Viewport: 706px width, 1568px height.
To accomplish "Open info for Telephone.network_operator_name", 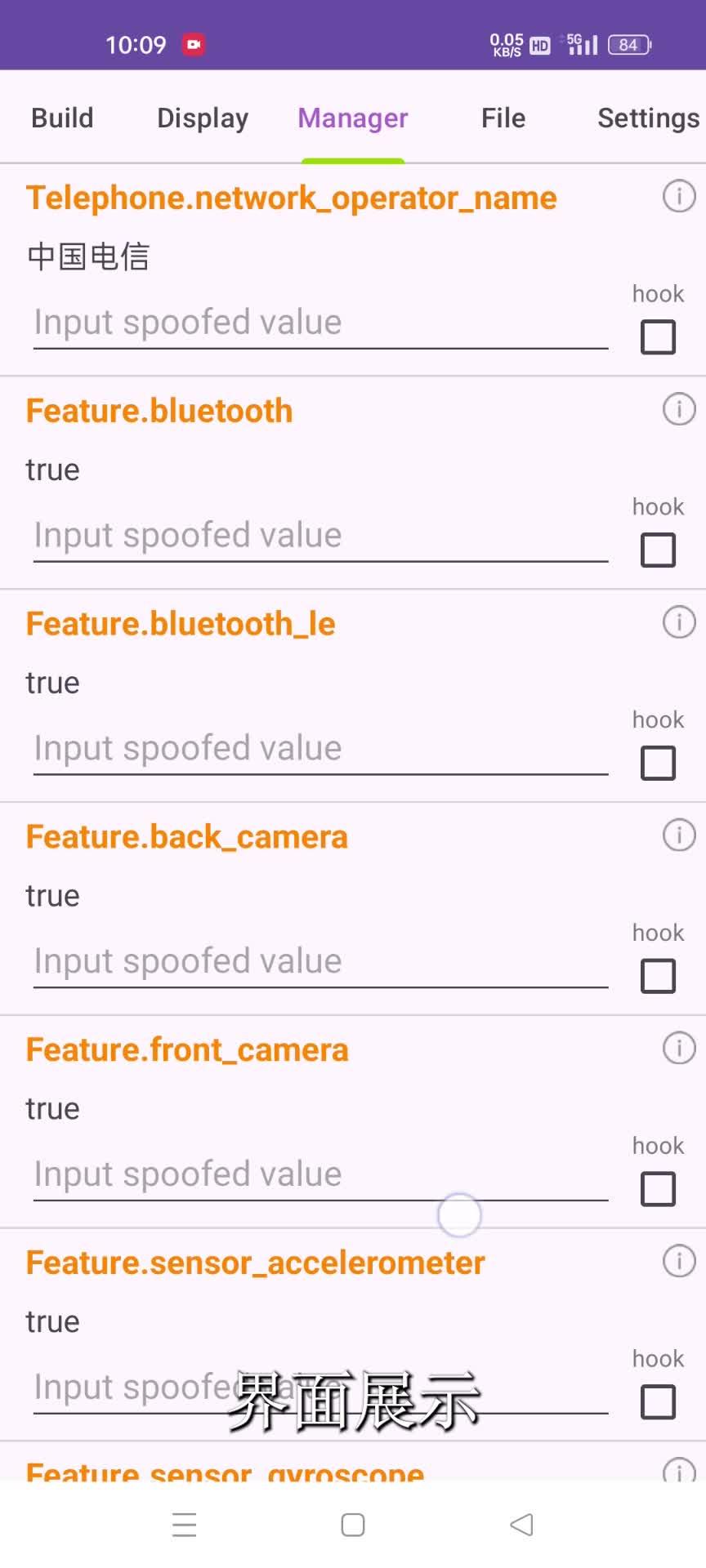I will tap(679, 196).
